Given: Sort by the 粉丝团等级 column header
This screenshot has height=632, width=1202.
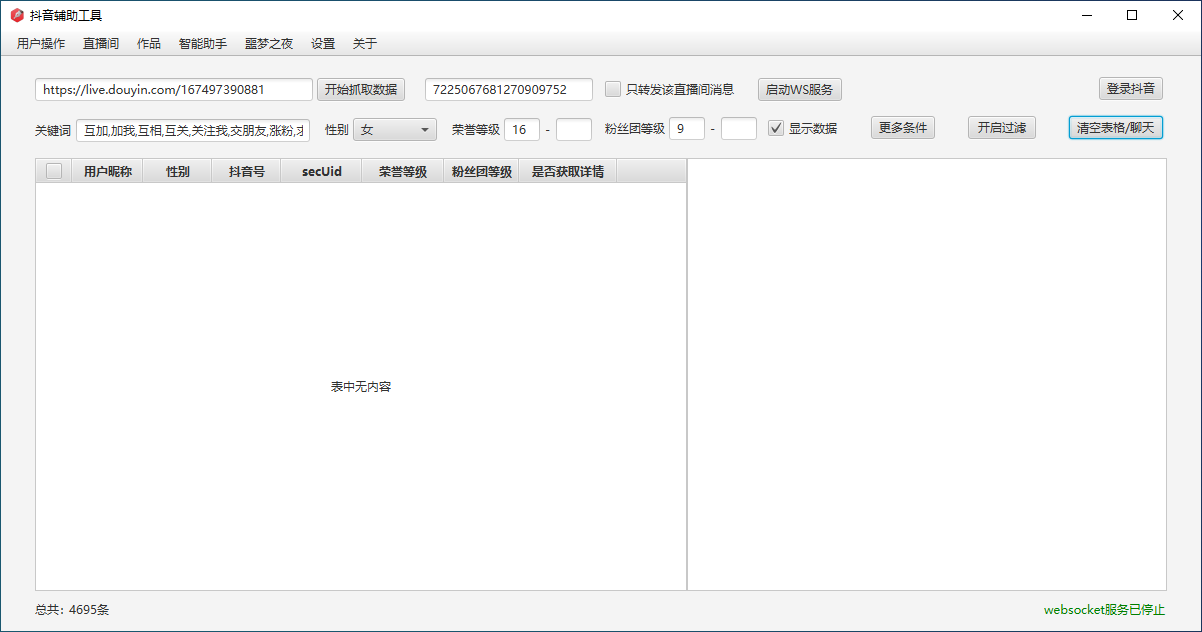Looking at the screenshot, I should coord(481,171).
